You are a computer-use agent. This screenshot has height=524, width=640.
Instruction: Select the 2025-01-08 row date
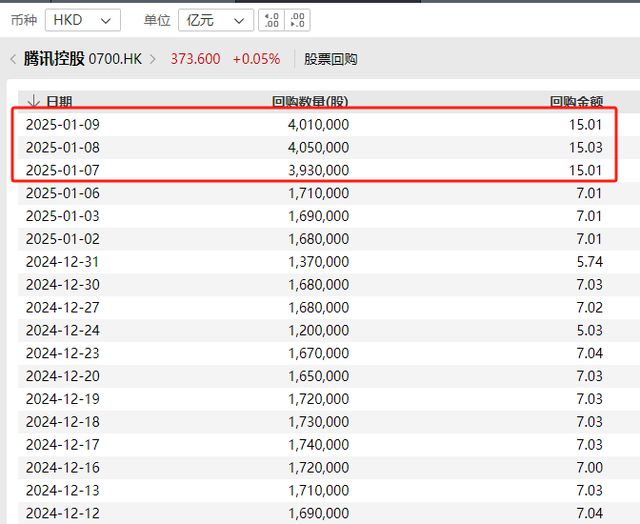click(63, 147)
